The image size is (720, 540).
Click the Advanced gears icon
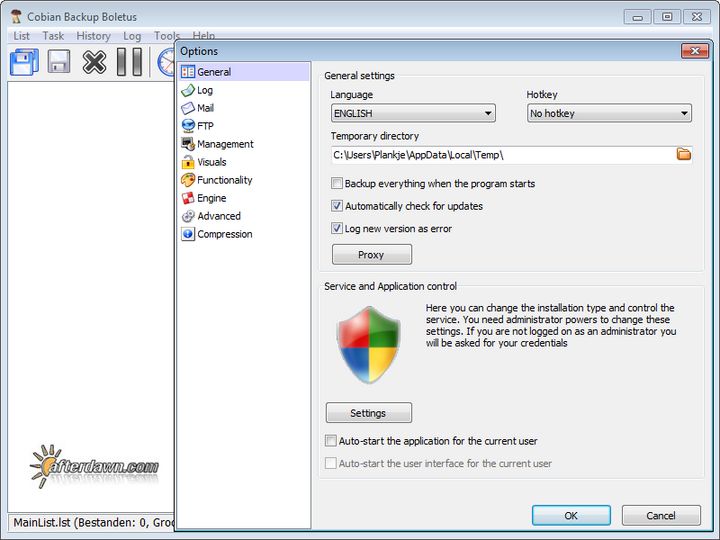point(188,216)
